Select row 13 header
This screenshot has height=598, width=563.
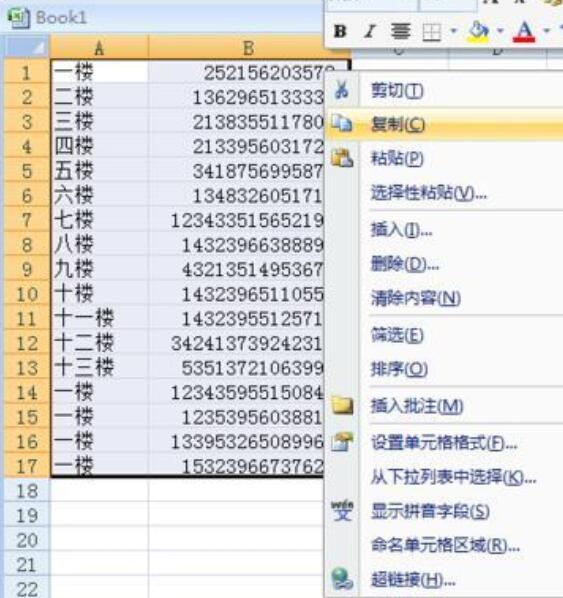tap(27, 368)
